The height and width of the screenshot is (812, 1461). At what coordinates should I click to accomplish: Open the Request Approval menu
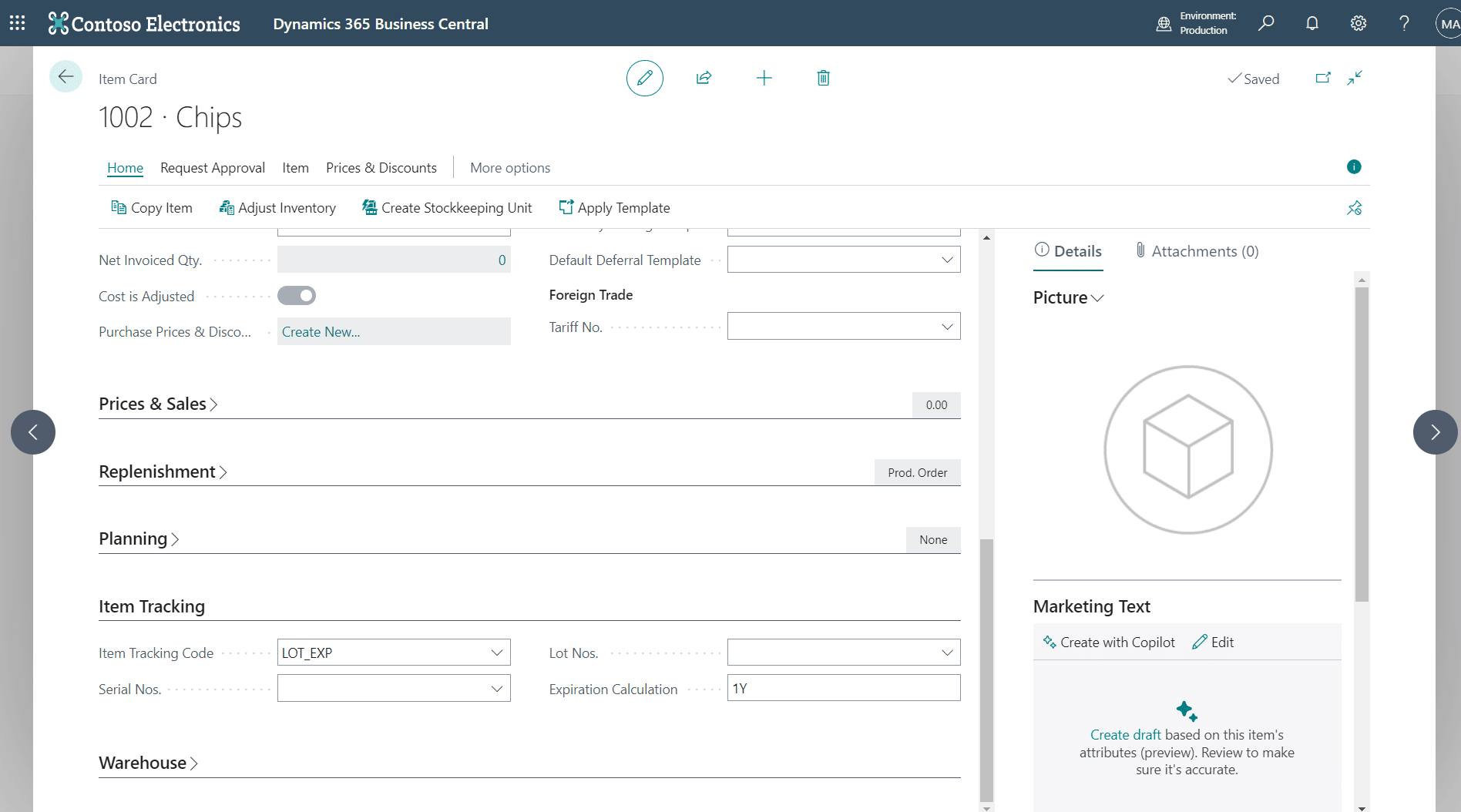pos(213,168)
